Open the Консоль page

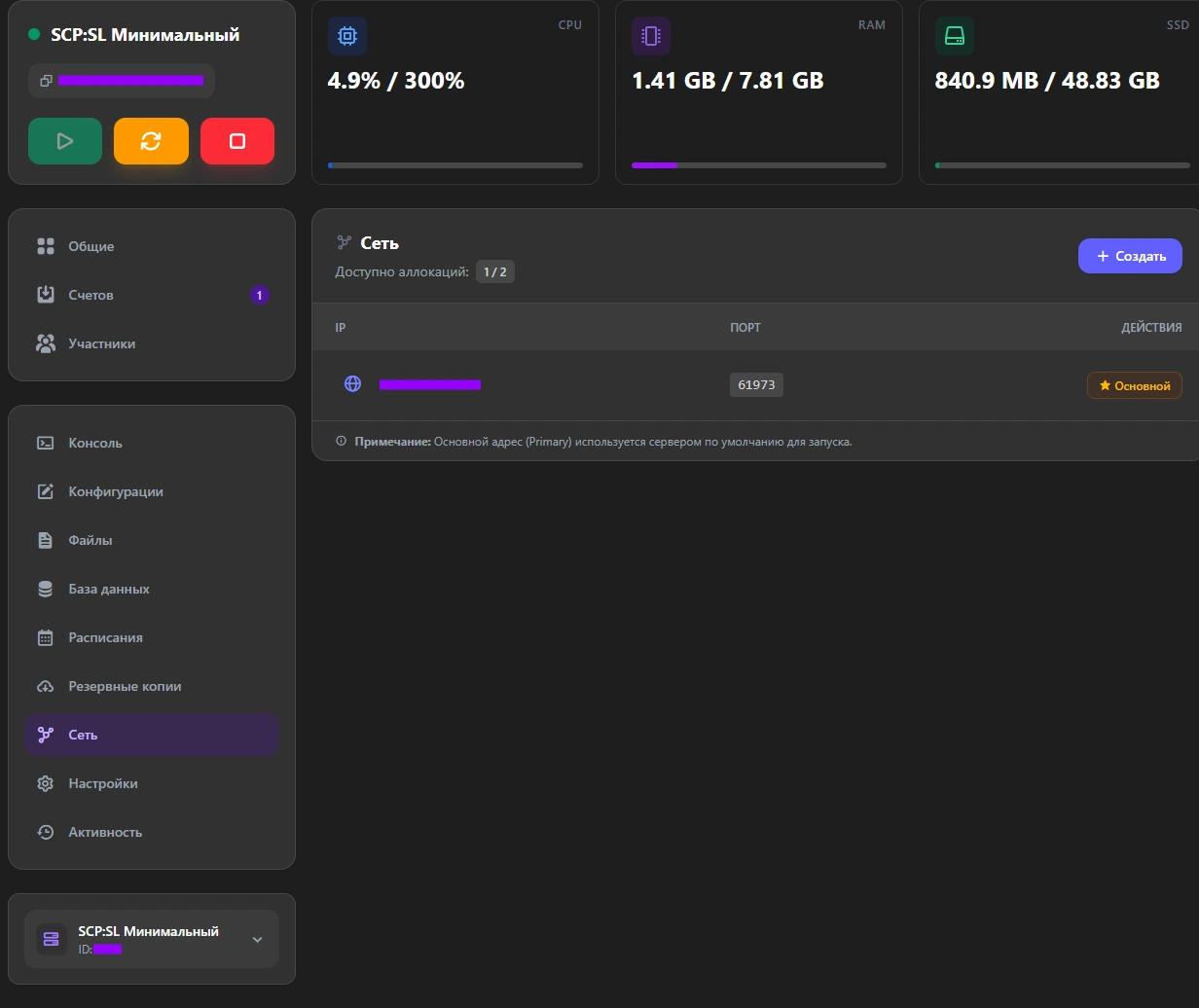point(152,443)
